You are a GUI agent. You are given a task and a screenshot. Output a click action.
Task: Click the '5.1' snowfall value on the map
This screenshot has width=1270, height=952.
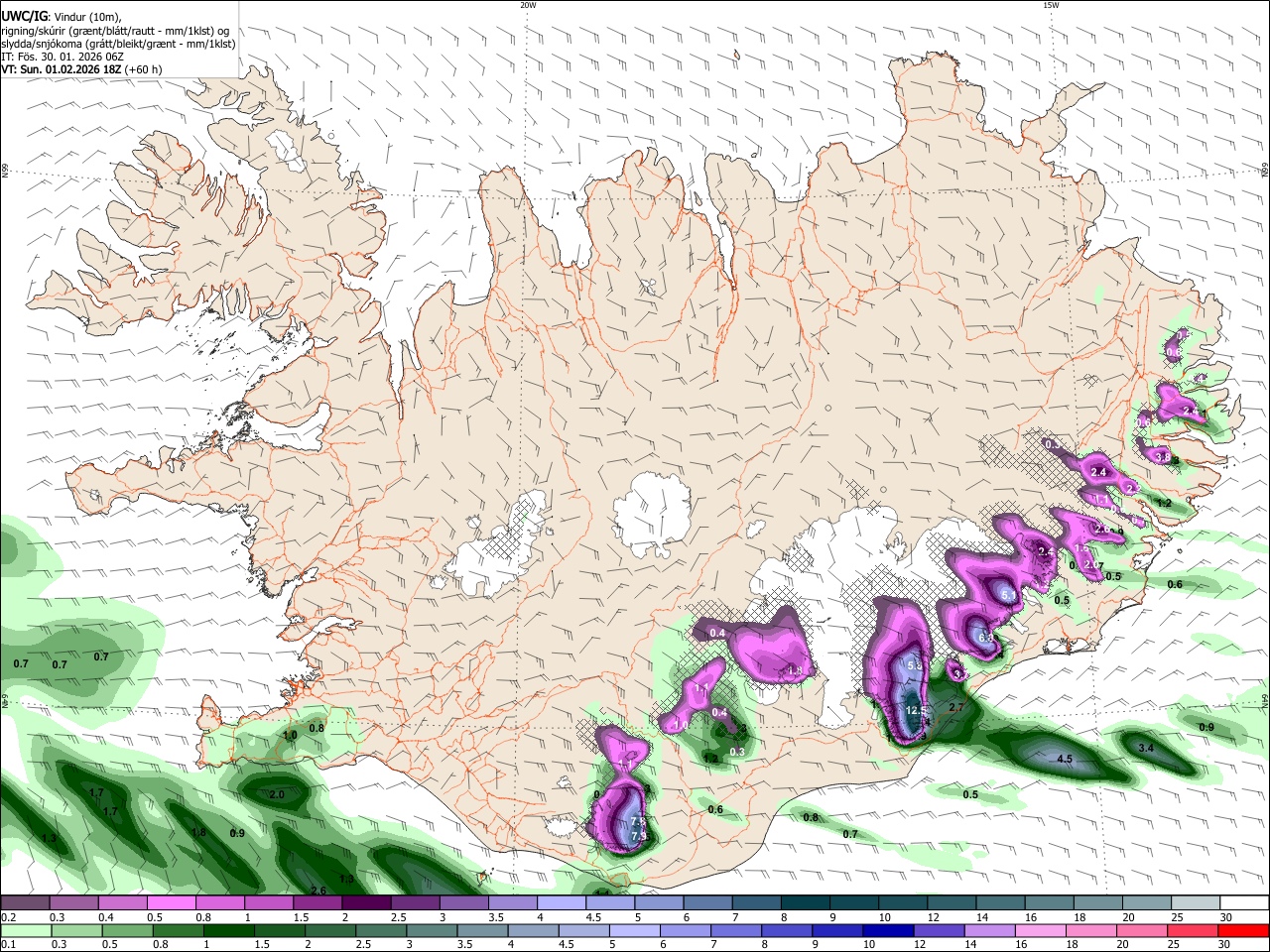[1008, 595]
